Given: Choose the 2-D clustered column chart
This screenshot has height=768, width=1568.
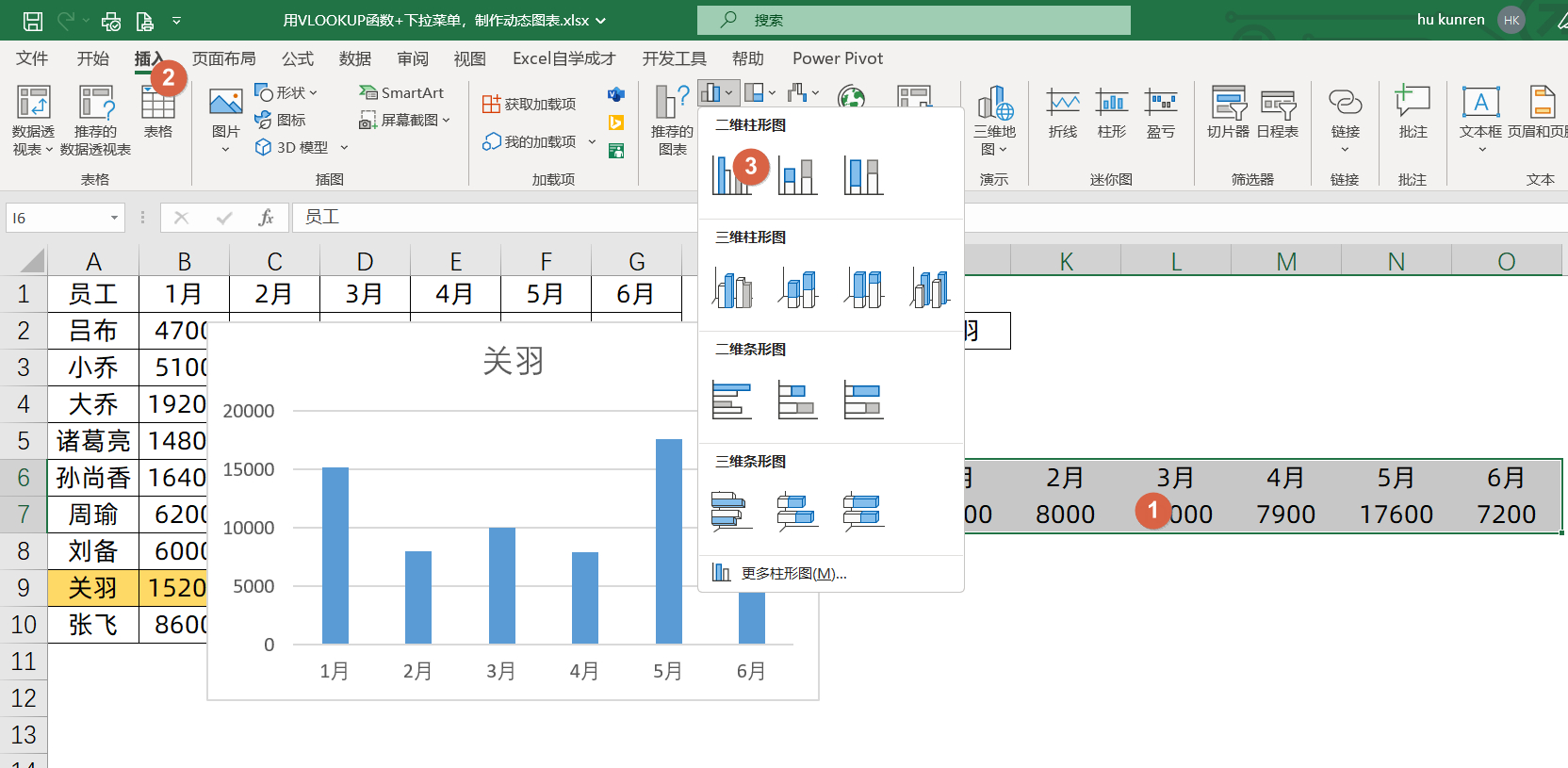Looking at the screenshot, I should pyautogui.click(x=732, y=175).
